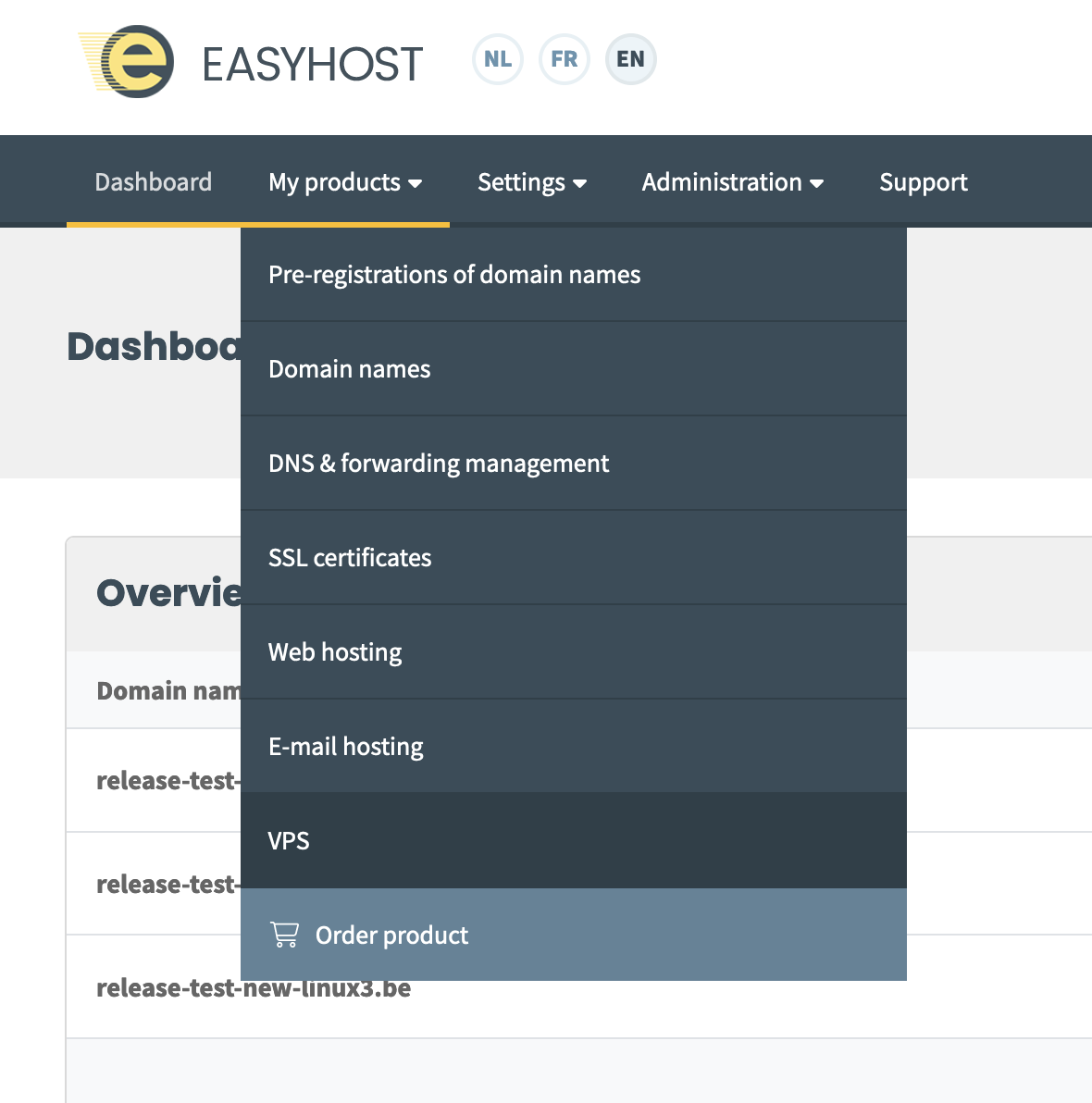Switch language to NL
Image resolution: width=1092 pixels, height=1103 pixels.
[x=498, y=59]
